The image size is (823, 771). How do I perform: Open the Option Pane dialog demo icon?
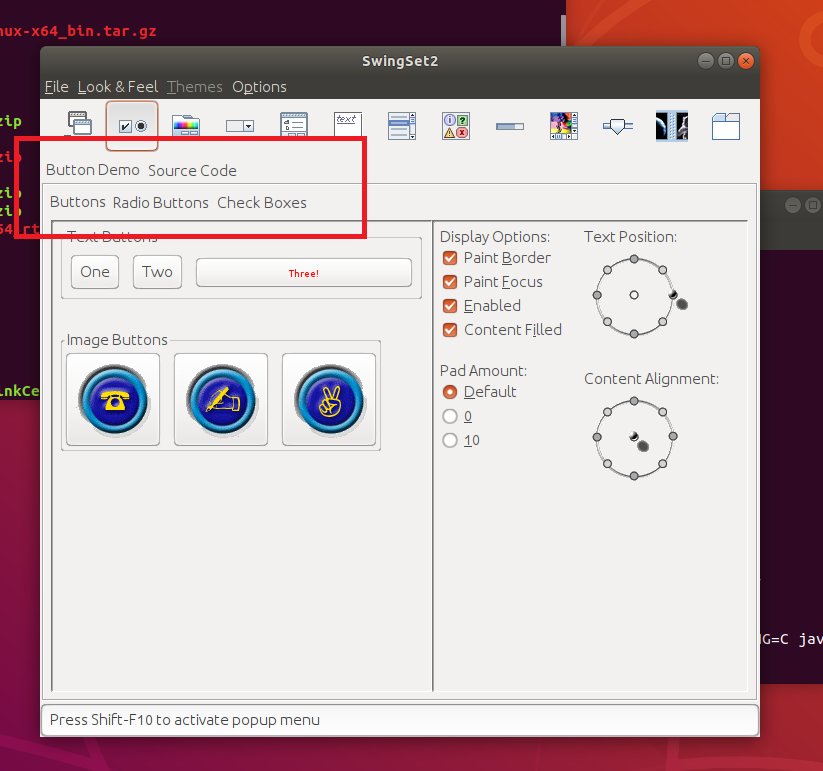456,125
